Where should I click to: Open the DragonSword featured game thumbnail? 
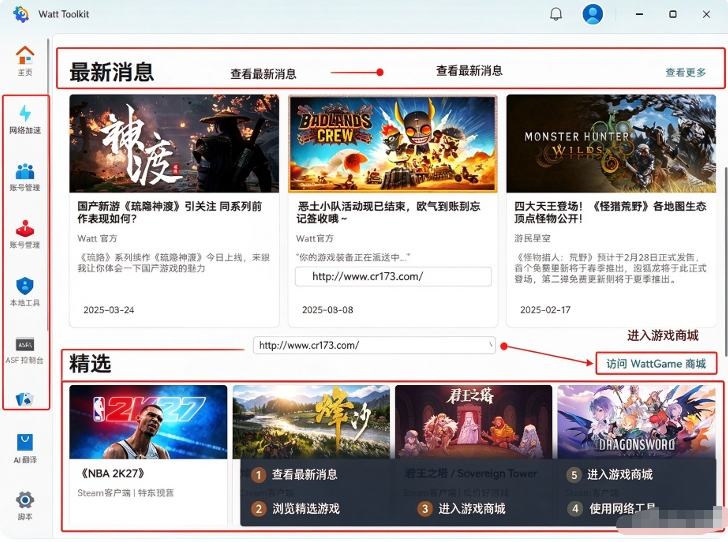[637, 422]
